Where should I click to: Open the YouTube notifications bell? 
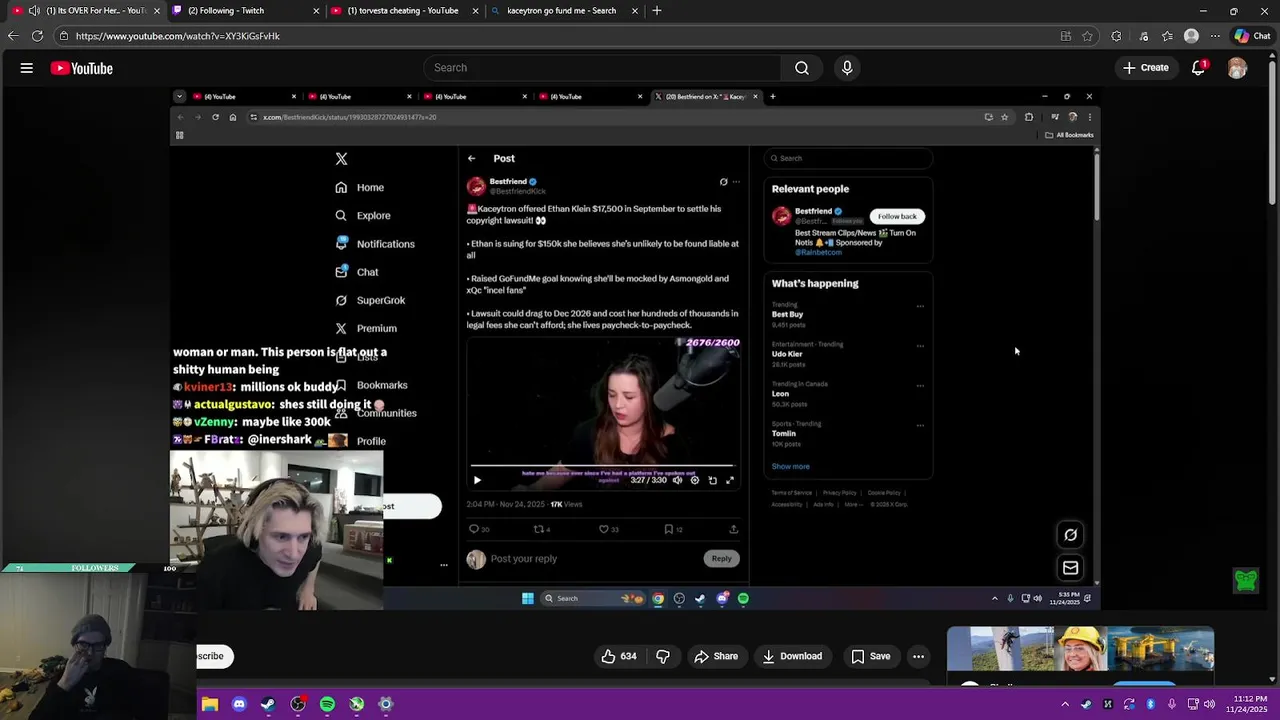1198,68
